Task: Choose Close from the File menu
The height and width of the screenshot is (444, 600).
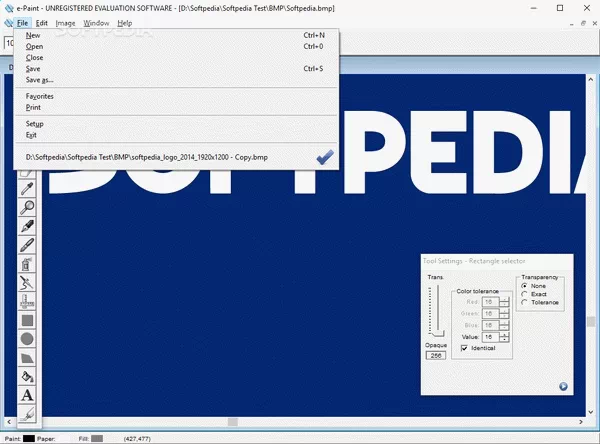Action: 176,57
